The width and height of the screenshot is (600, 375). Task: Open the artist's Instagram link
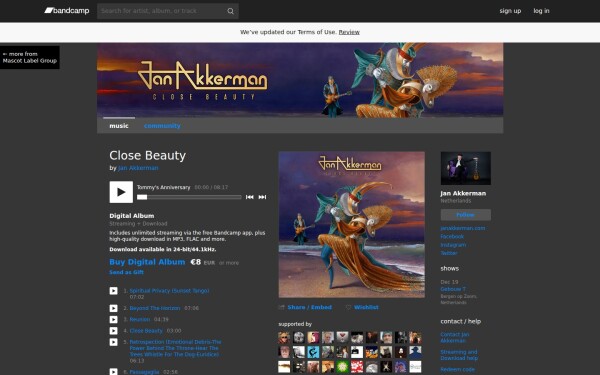453,245
